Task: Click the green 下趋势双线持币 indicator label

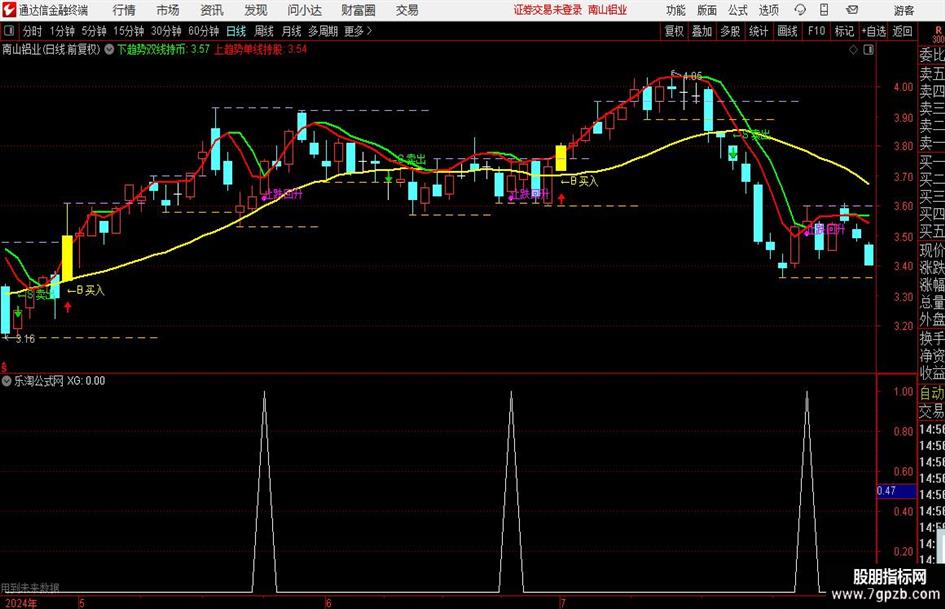Action: [163, 49]
